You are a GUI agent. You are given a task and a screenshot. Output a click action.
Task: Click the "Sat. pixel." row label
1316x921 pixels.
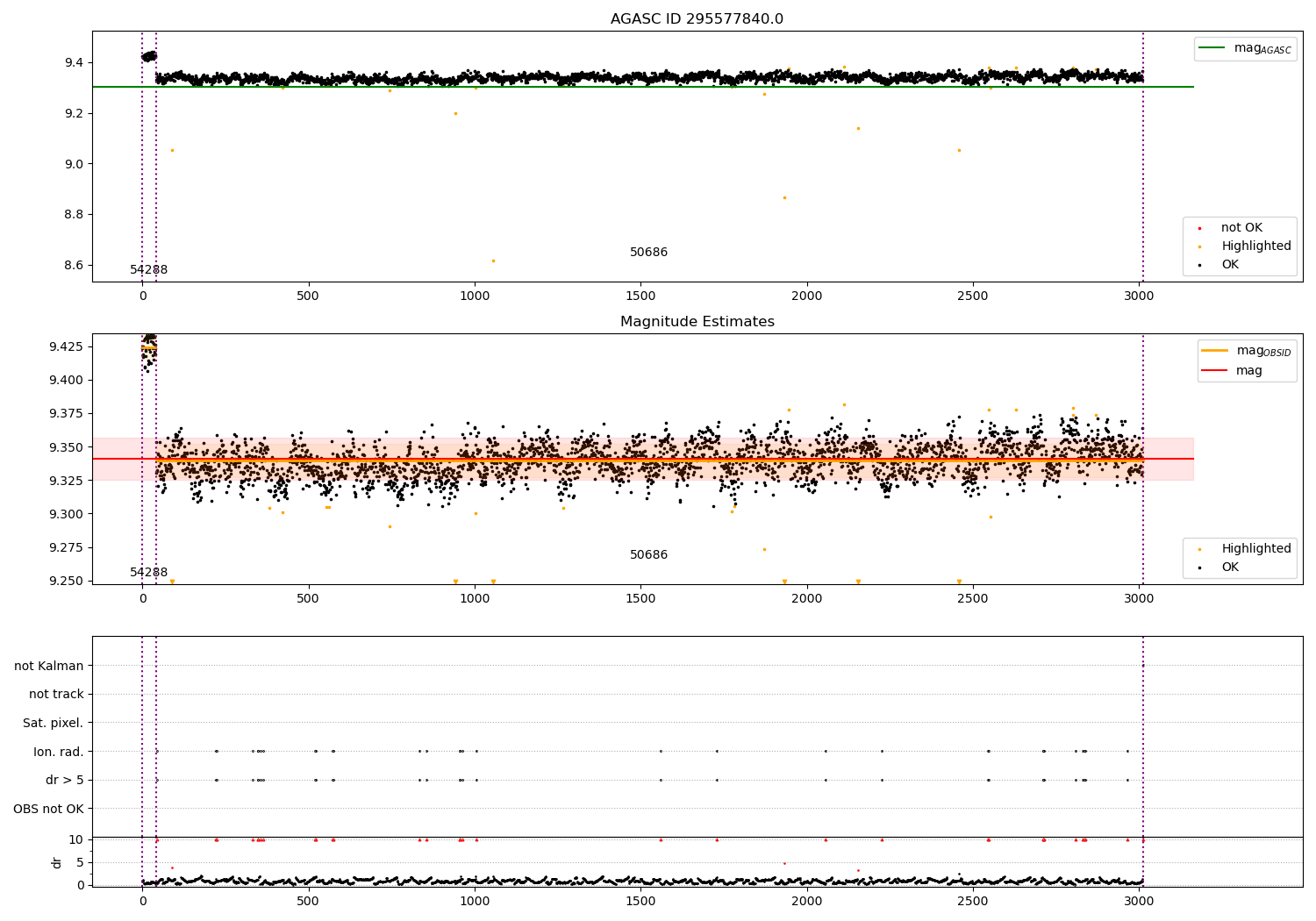pos(54,724)
